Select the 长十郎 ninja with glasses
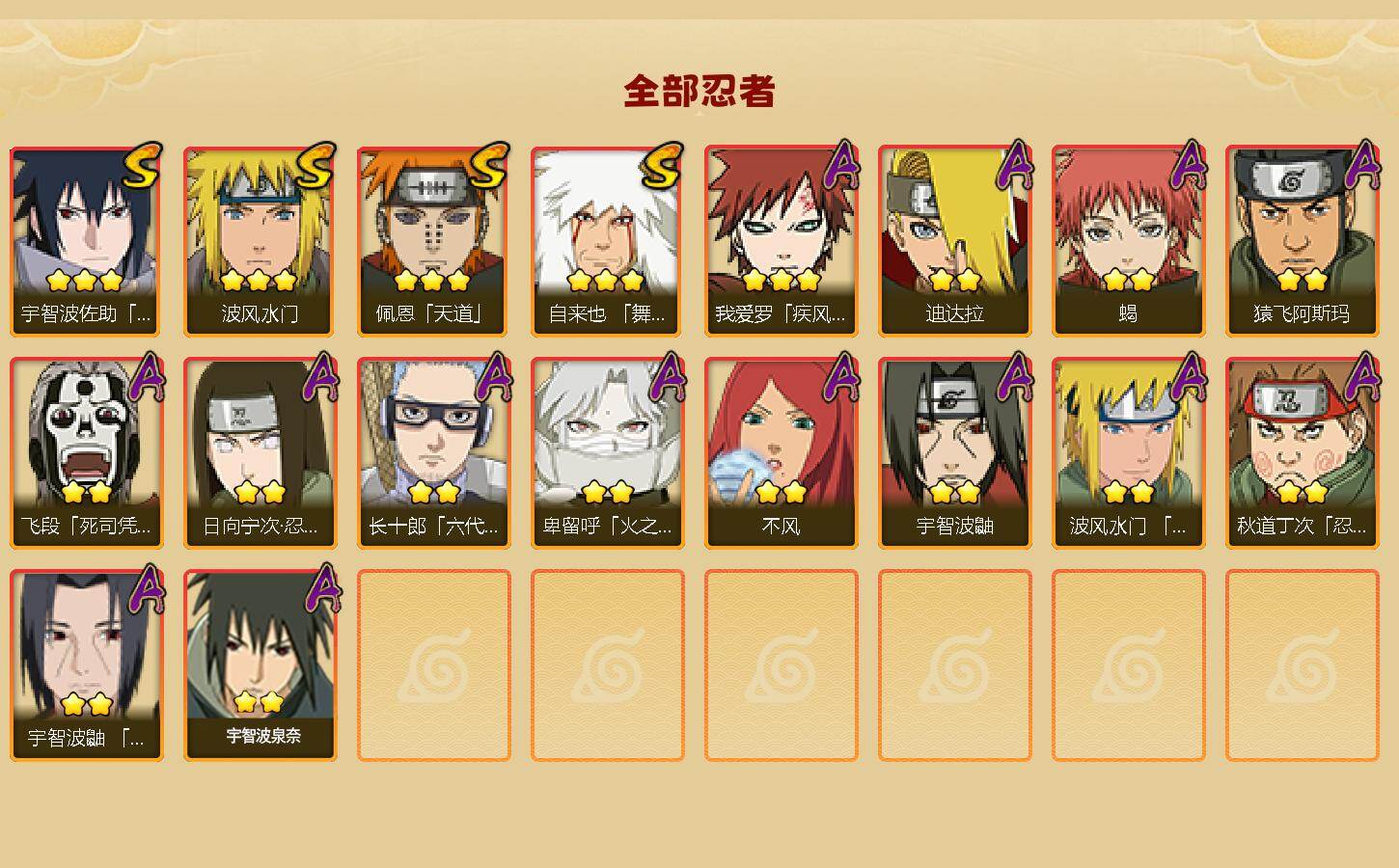Viewport: 1399px width, 868px height. coord(433,453)
